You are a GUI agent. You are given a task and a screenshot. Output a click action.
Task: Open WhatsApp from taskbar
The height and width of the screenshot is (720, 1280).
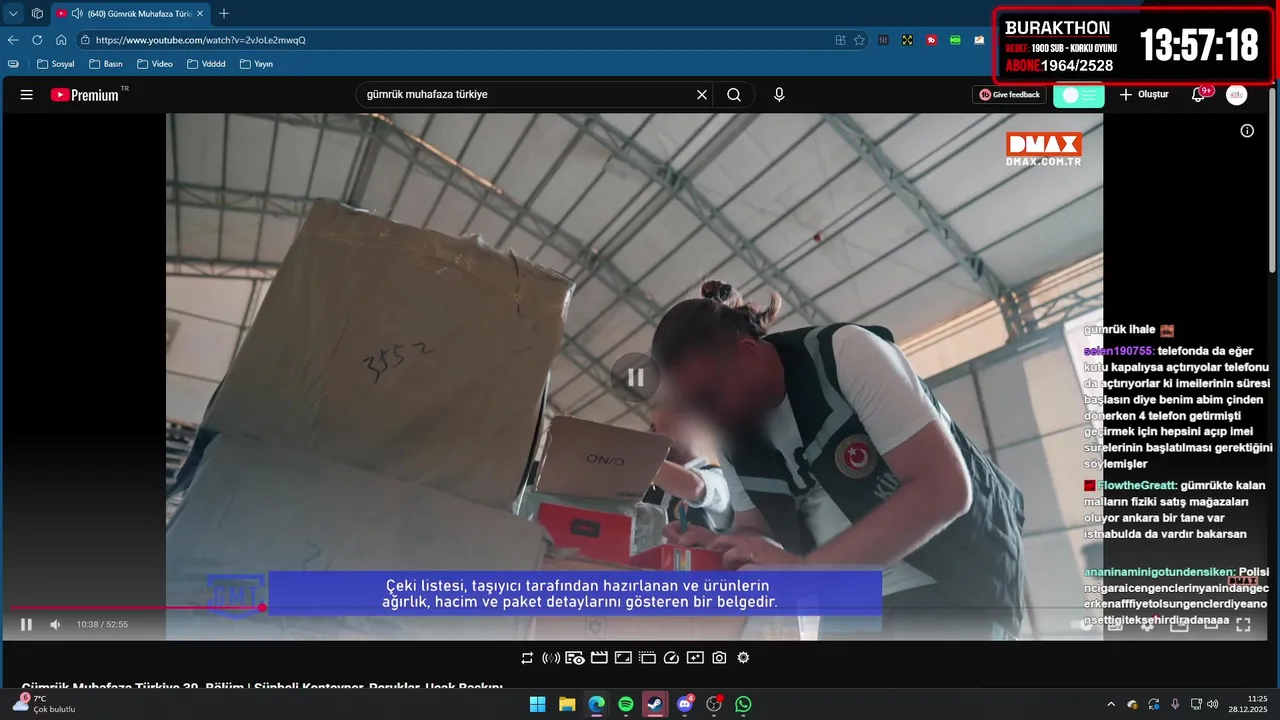743,704
